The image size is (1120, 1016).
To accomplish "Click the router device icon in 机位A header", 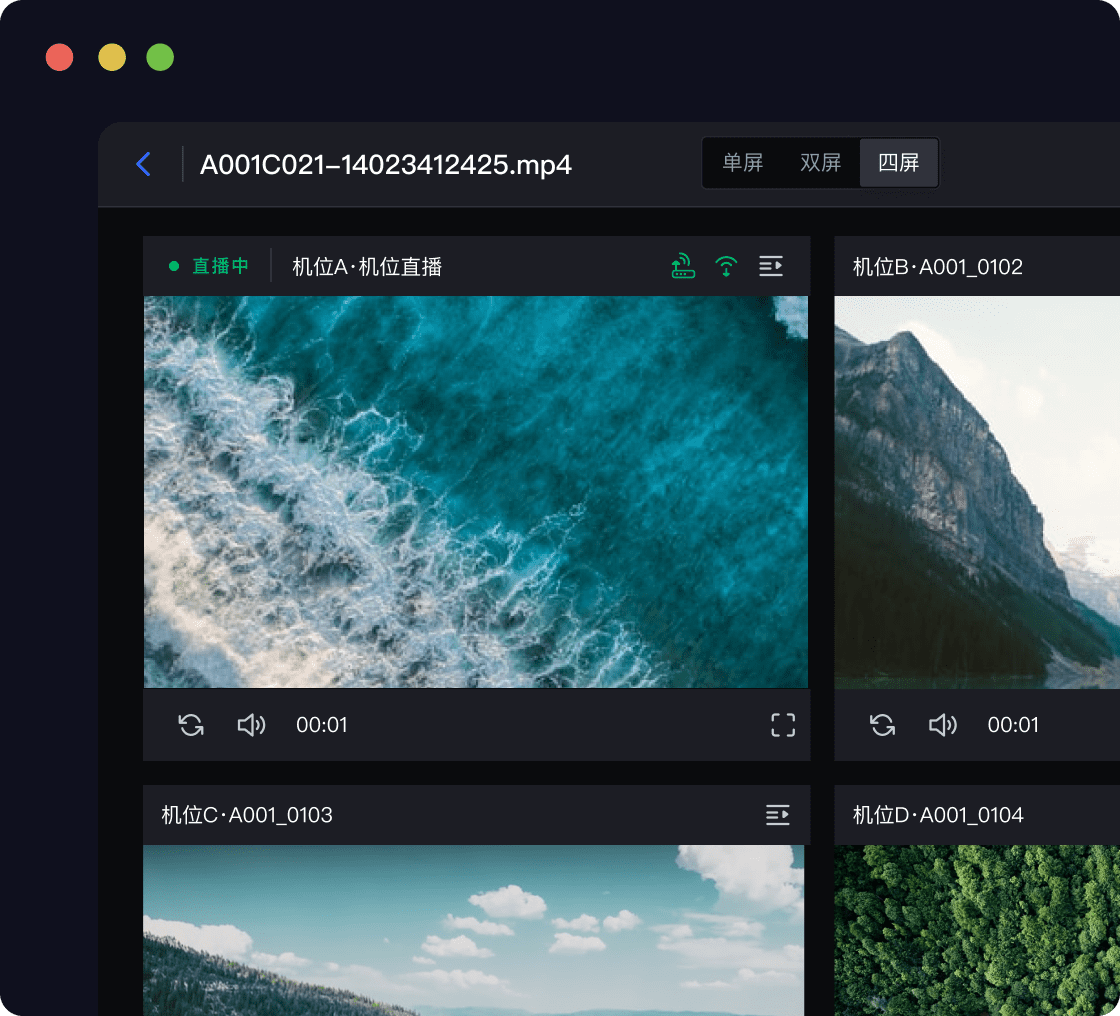I will [x=683, y=266].
